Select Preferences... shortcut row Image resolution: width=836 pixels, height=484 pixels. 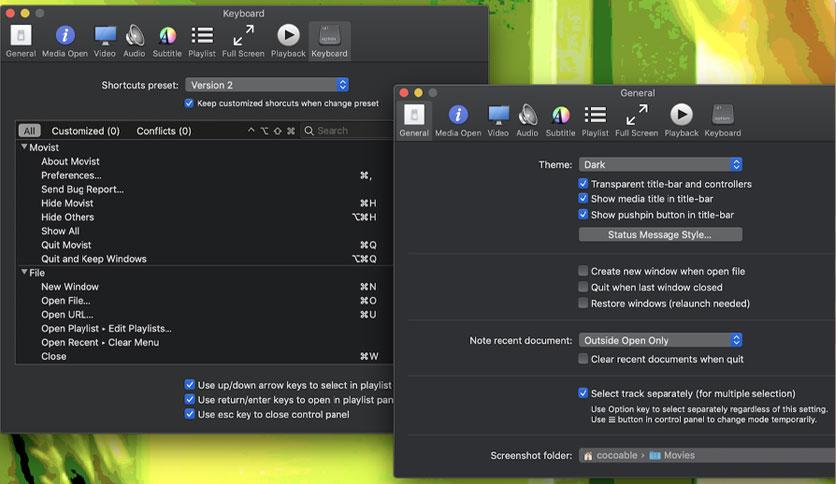[205, 175]
